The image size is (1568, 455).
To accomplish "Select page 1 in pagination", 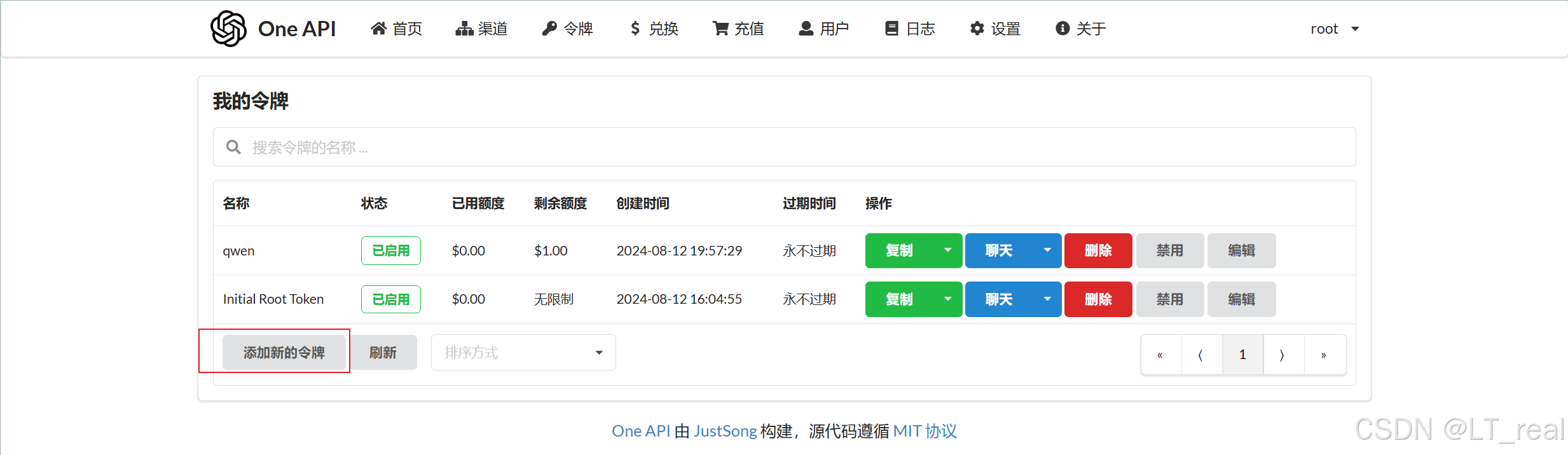I will coord(1242,355).
